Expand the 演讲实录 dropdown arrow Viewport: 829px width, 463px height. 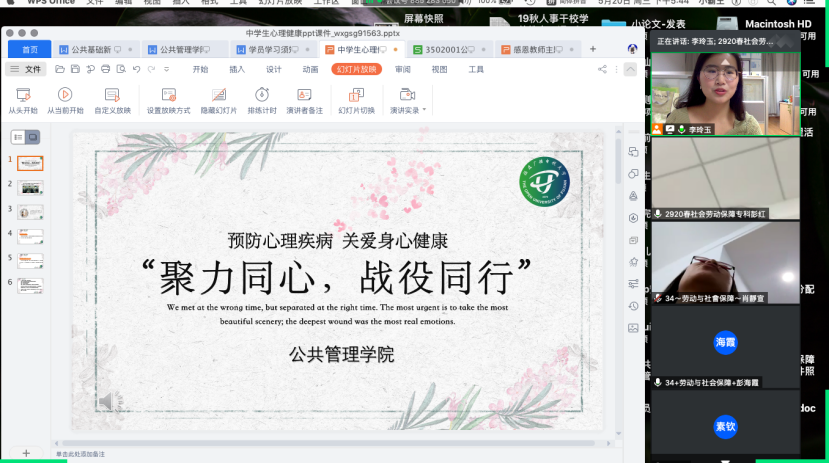point(424,110)
